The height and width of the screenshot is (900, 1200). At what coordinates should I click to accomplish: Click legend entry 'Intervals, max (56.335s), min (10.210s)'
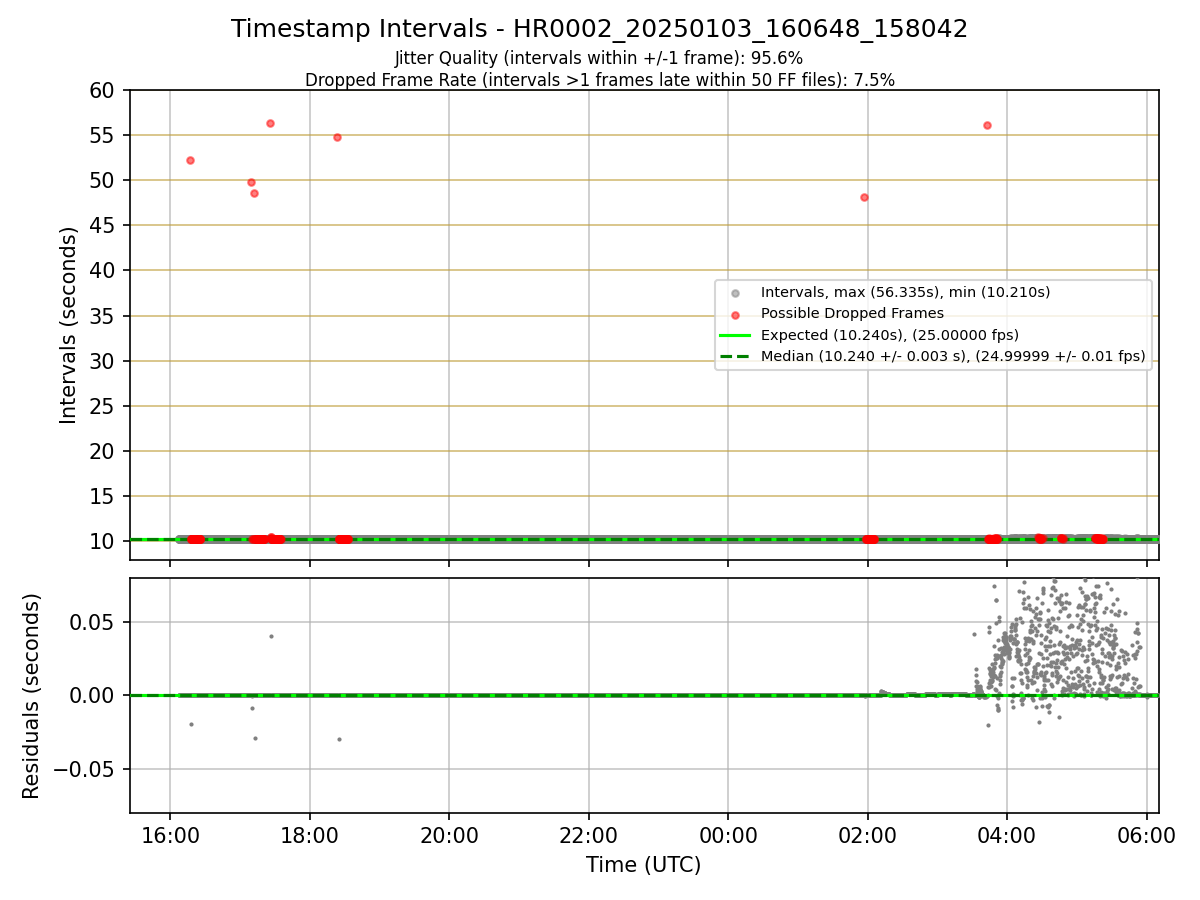(x=905, y=292)
